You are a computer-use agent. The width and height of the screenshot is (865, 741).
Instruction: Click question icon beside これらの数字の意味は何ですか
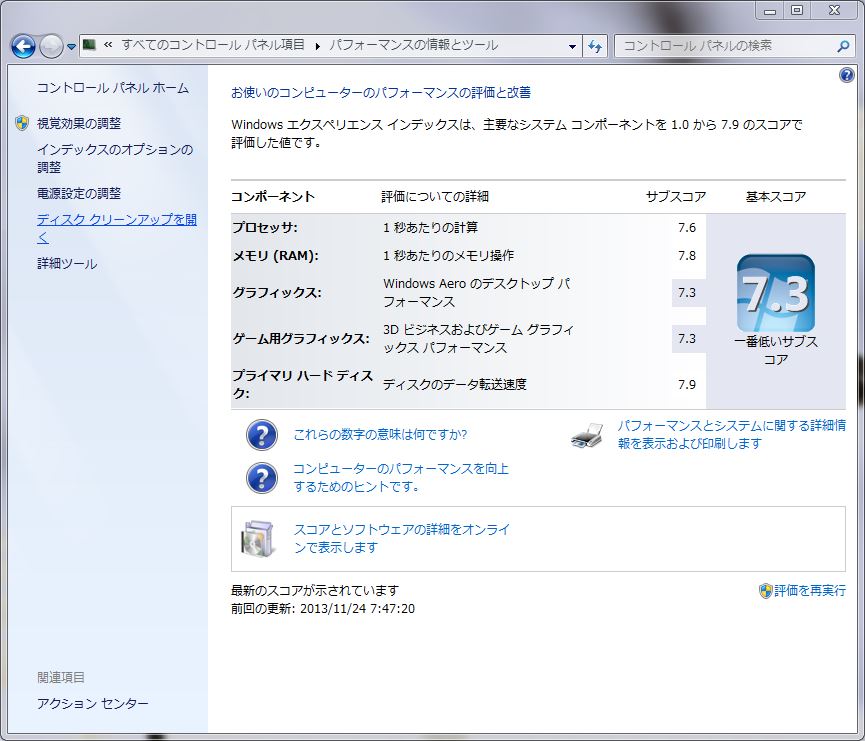pyautogui.click(x=261, y=435)
